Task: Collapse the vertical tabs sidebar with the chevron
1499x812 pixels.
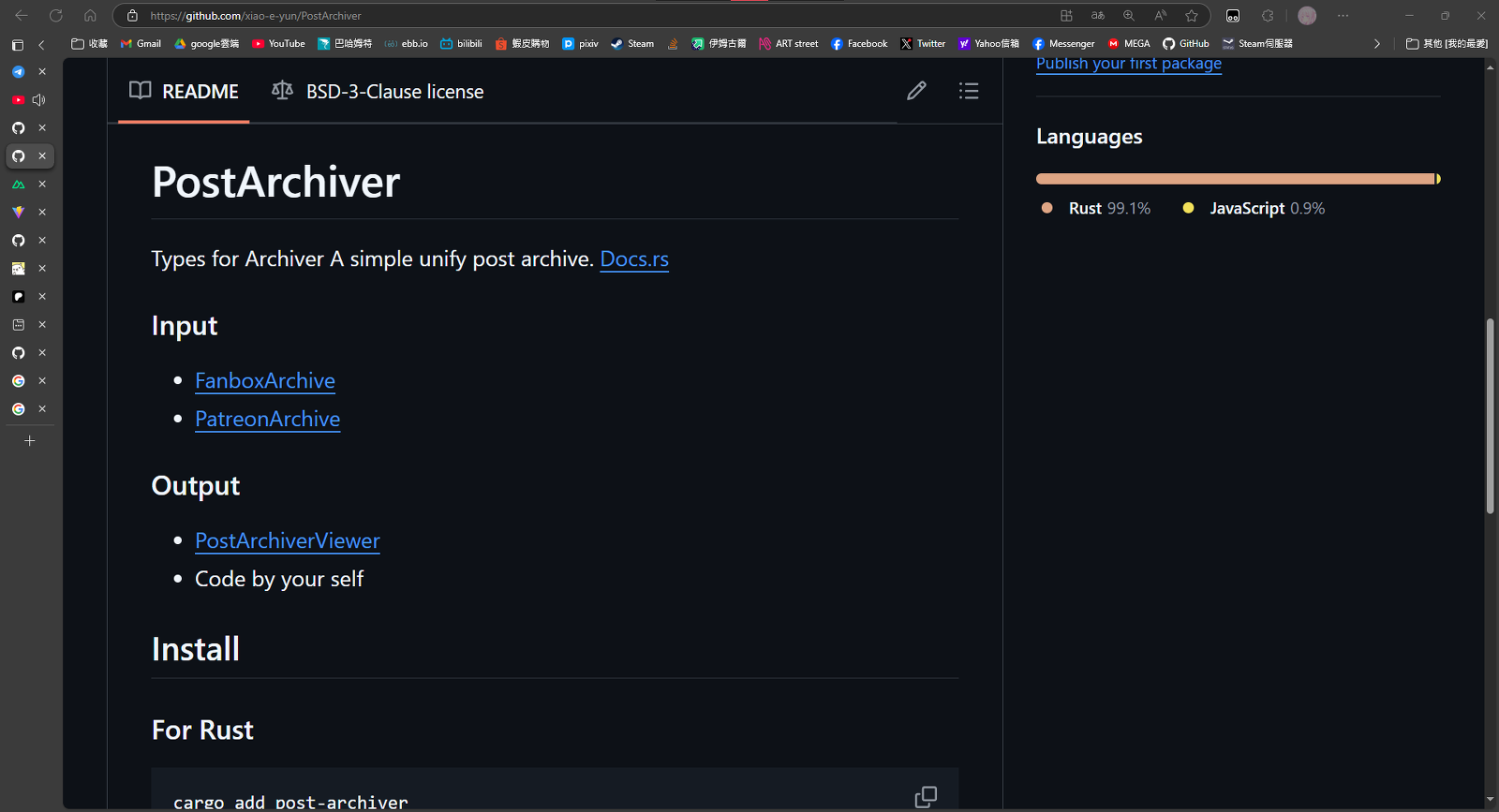Action: coord(41,45)
